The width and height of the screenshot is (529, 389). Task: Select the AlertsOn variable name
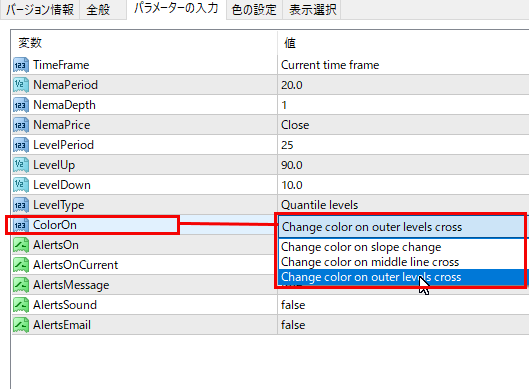[56, 245]
